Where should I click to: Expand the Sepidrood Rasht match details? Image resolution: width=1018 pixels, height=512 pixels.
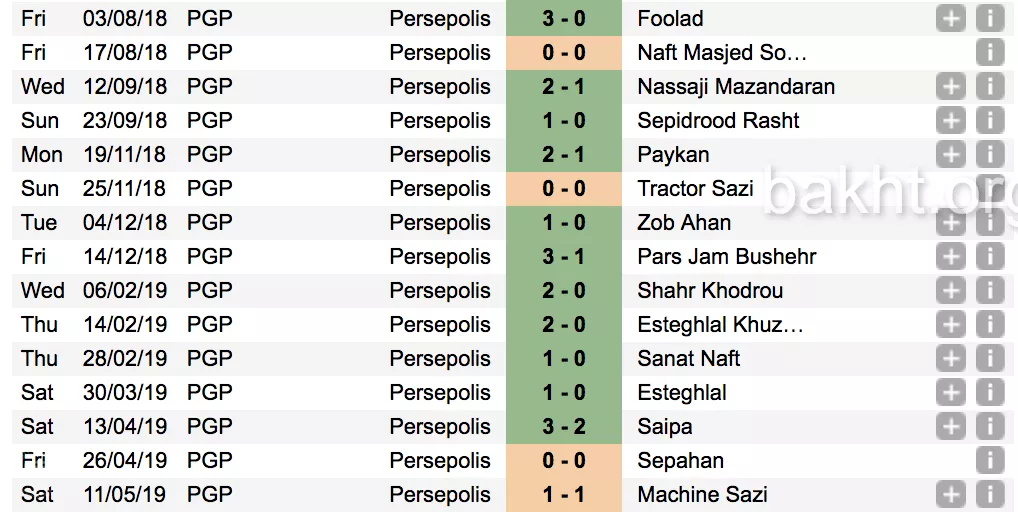[951, 120]
